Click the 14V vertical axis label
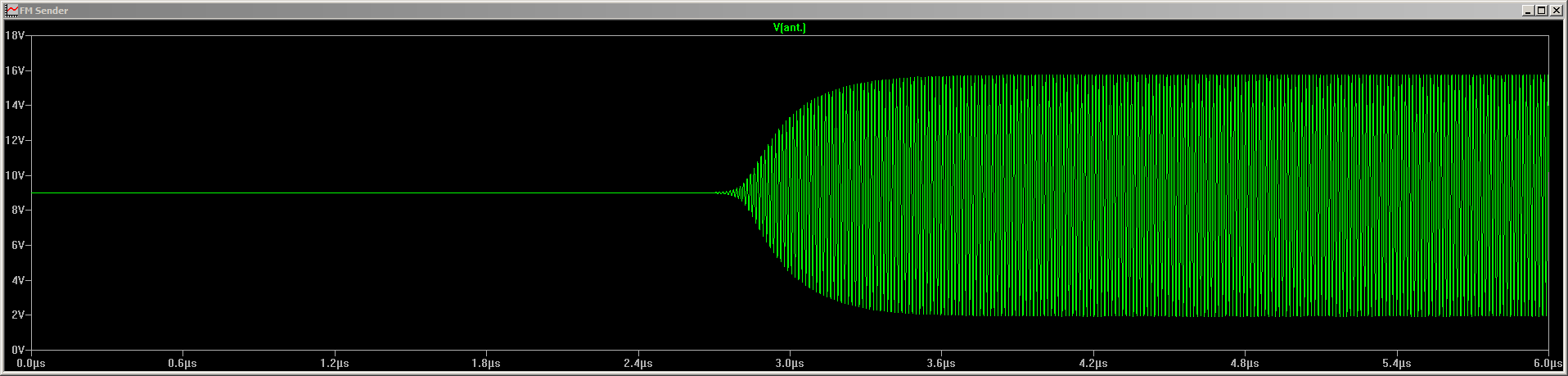The width and height of the screenshot is (1568, 376). [15, 105]
